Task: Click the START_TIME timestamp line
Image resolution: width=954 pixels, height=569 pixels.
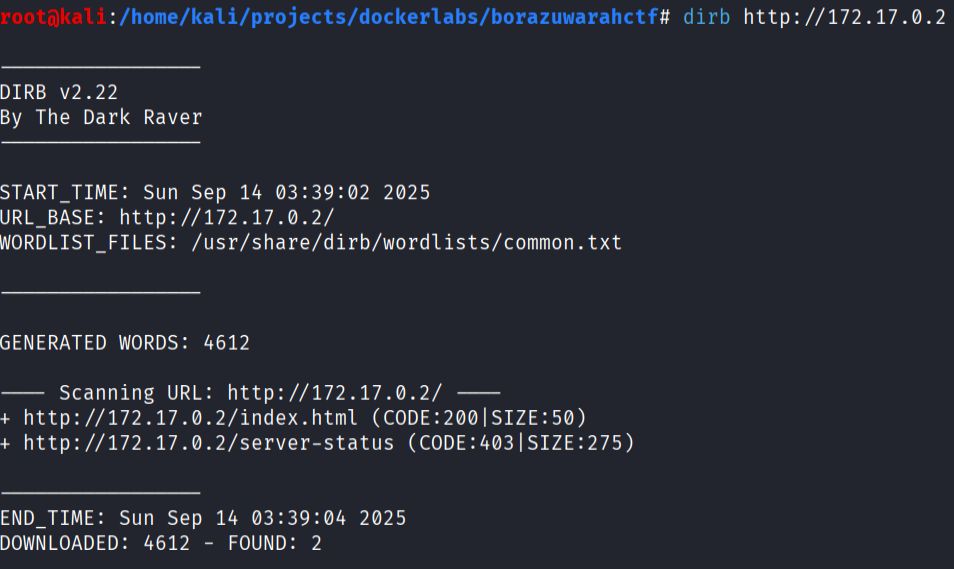Action: (215, 193)
